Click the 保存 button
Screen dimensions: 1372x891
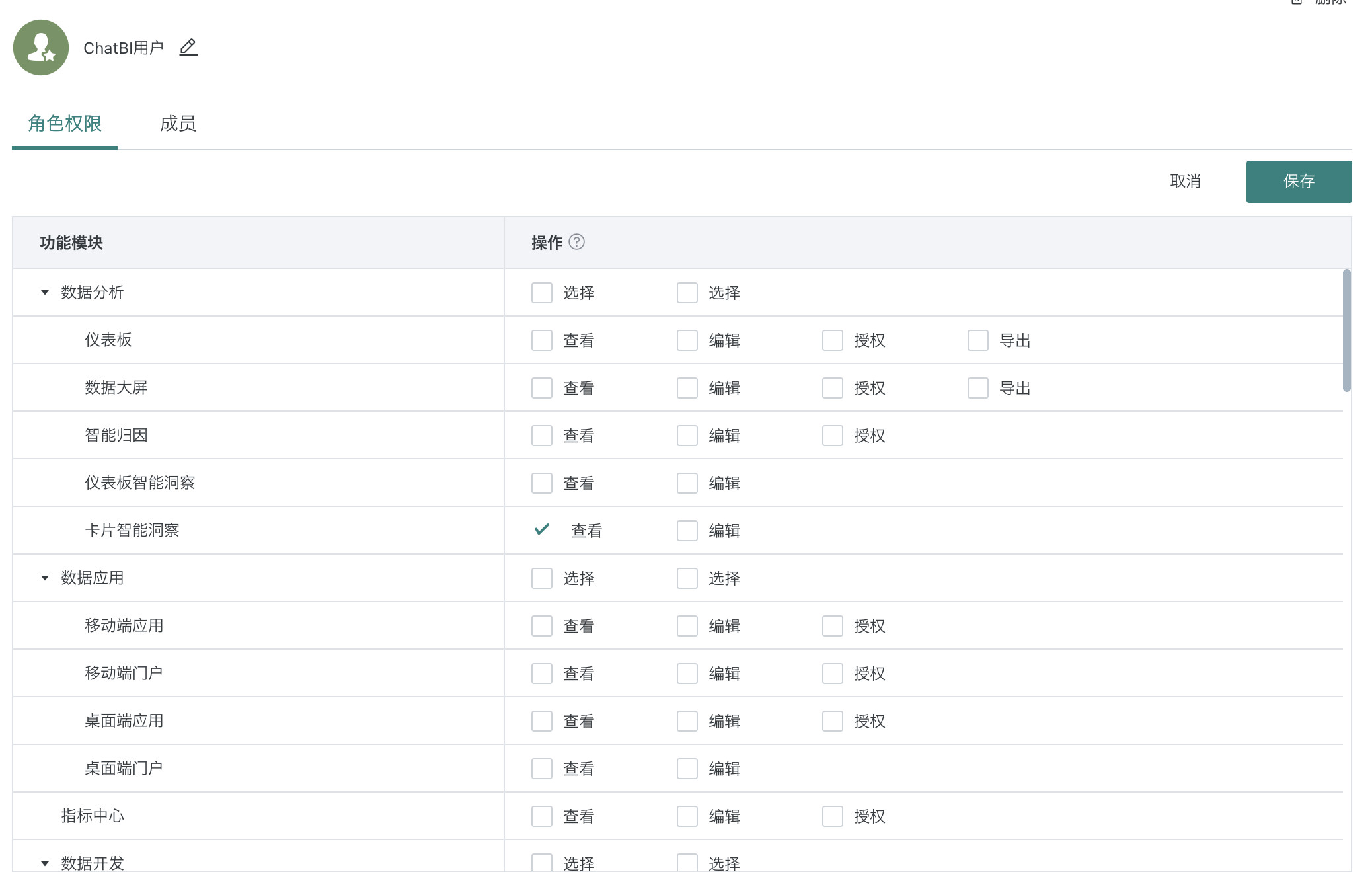[x=1298, y=181]
